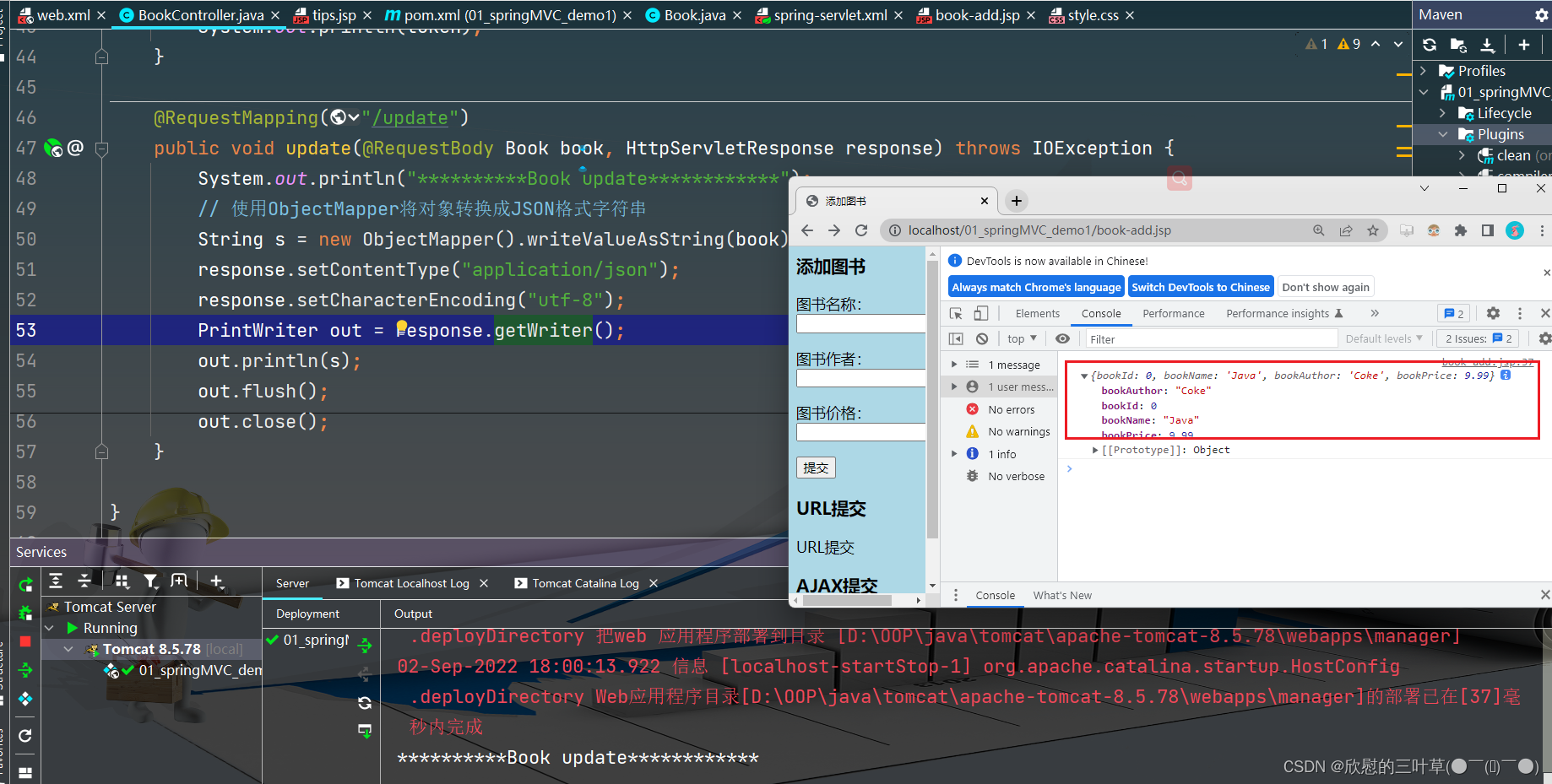Open DevTools more options menu
The height and width of the screenshot is (784, 1552).
[x=1520, y=313]
